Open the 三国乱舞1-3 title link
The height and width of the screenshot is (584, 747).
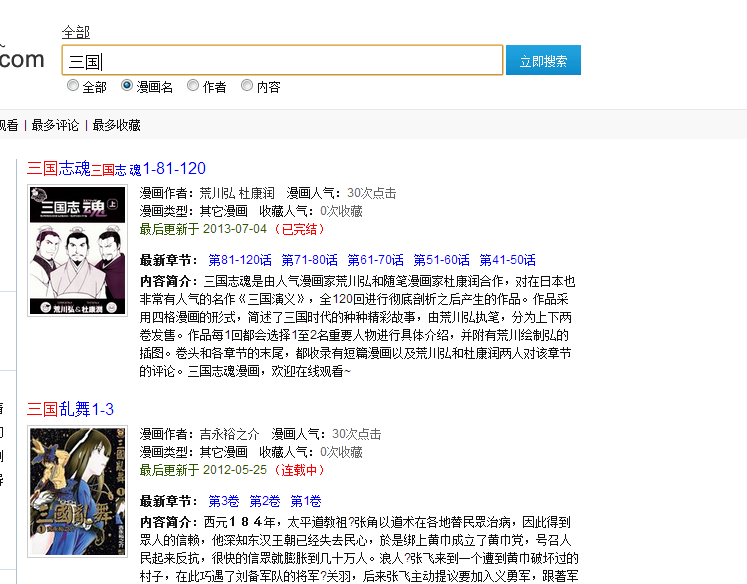tap(71, 409)
